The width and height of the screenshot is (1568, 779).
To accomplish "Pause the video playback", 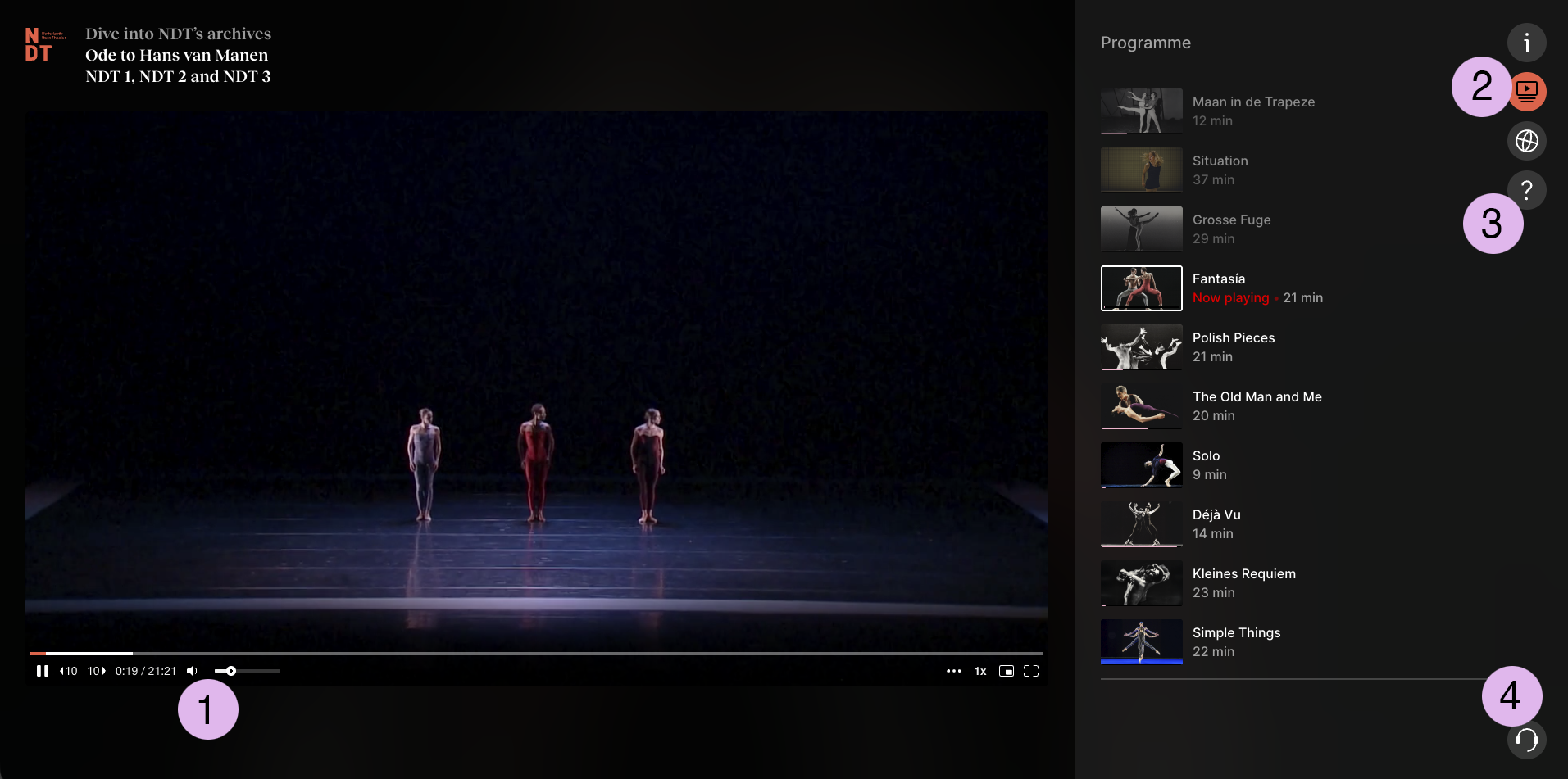I will [43, 671].
